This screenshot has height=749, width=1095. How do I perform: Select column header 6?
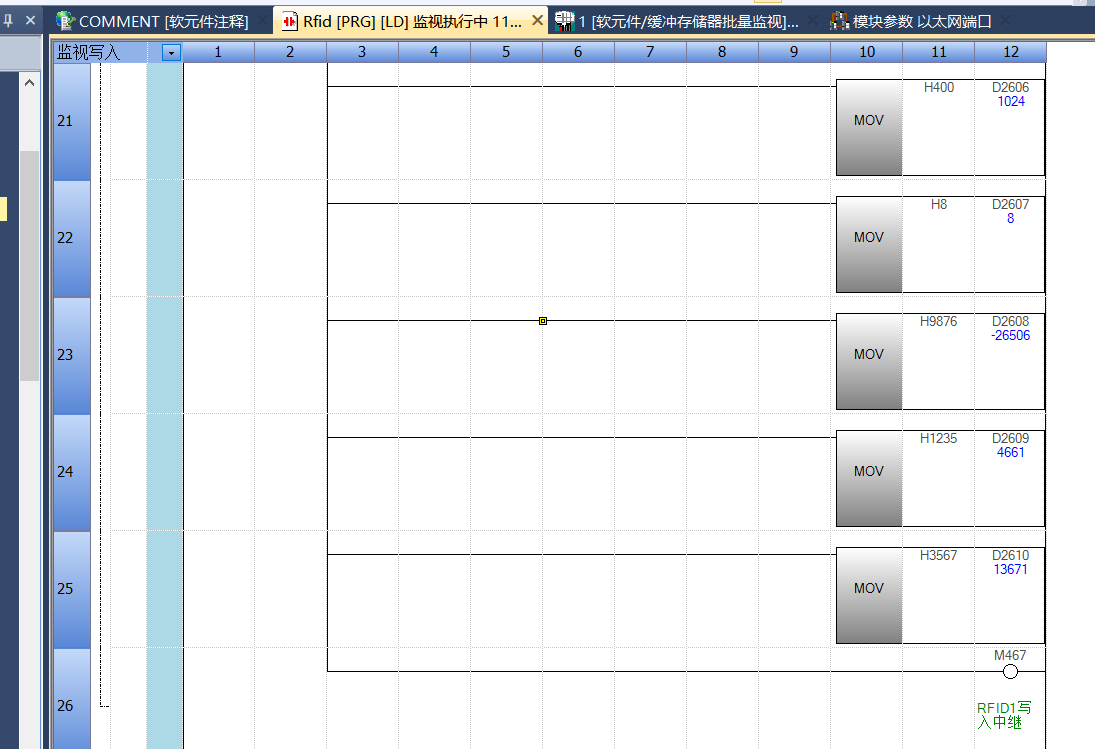pos(578,52)
